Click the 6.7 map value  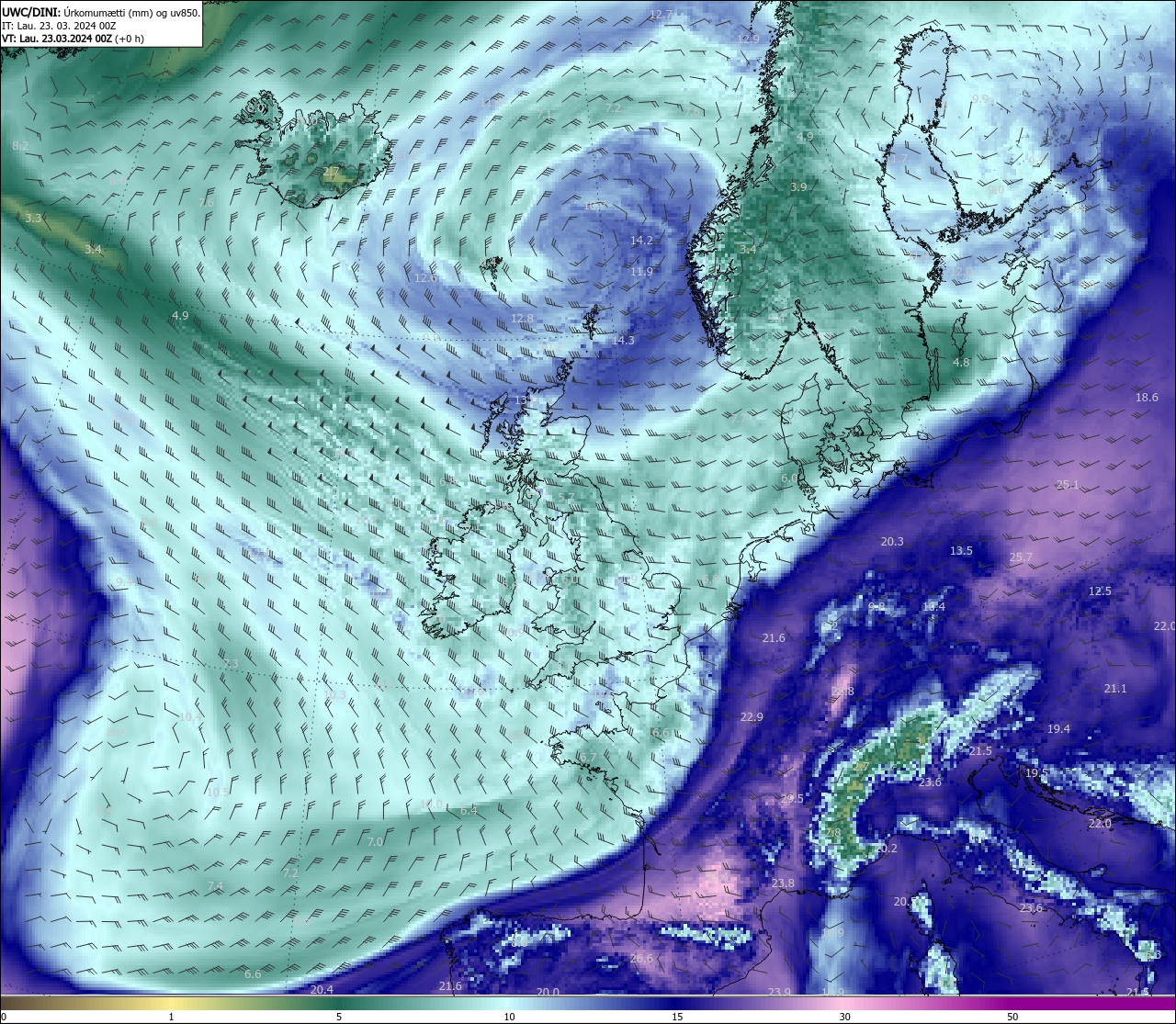[x=586, y=757]
